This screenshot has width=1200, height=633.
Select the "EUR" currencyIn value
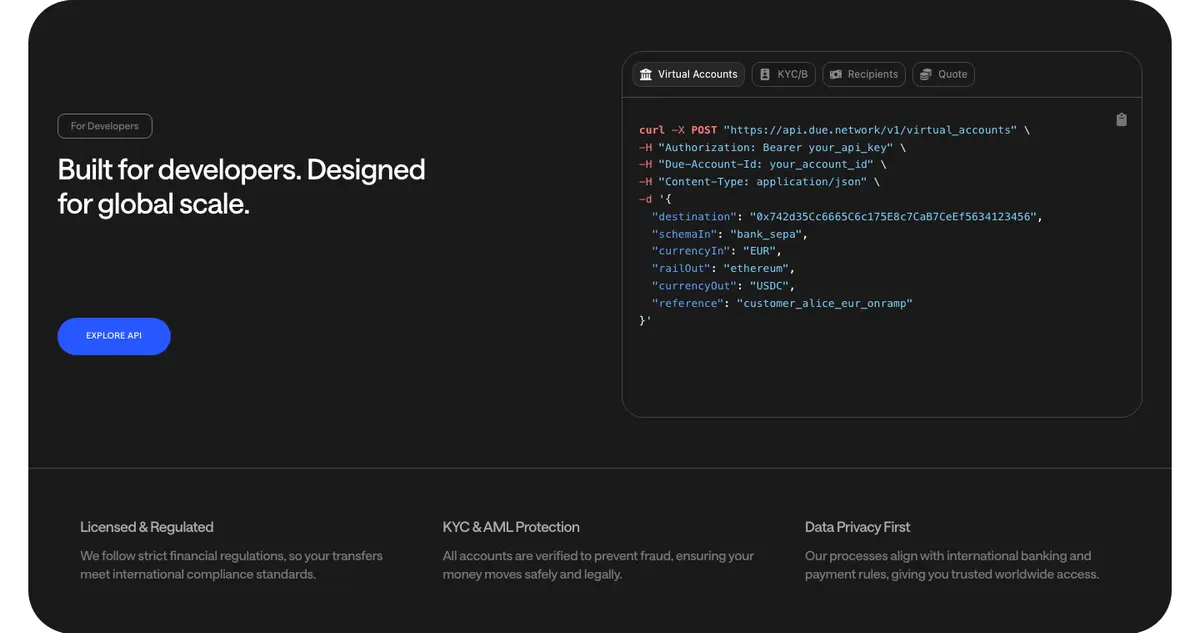(759, 252)
